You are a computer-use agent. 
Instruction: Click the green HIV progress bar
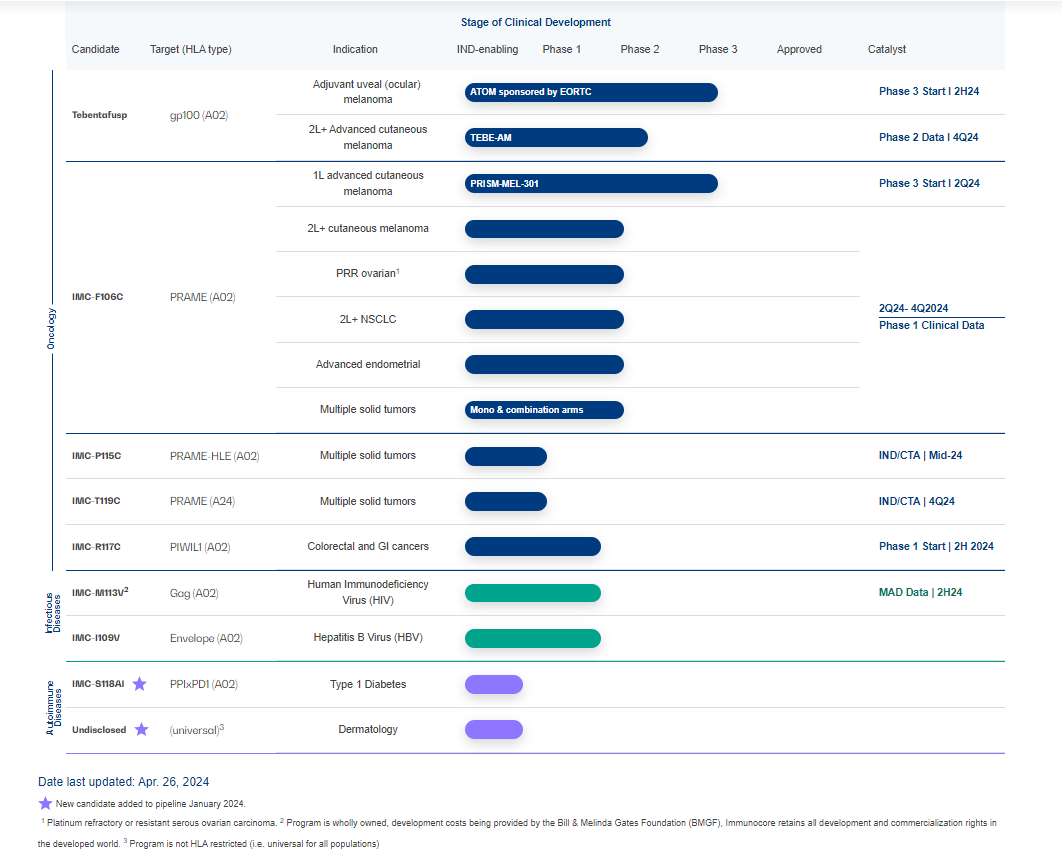tap(532, 593)
